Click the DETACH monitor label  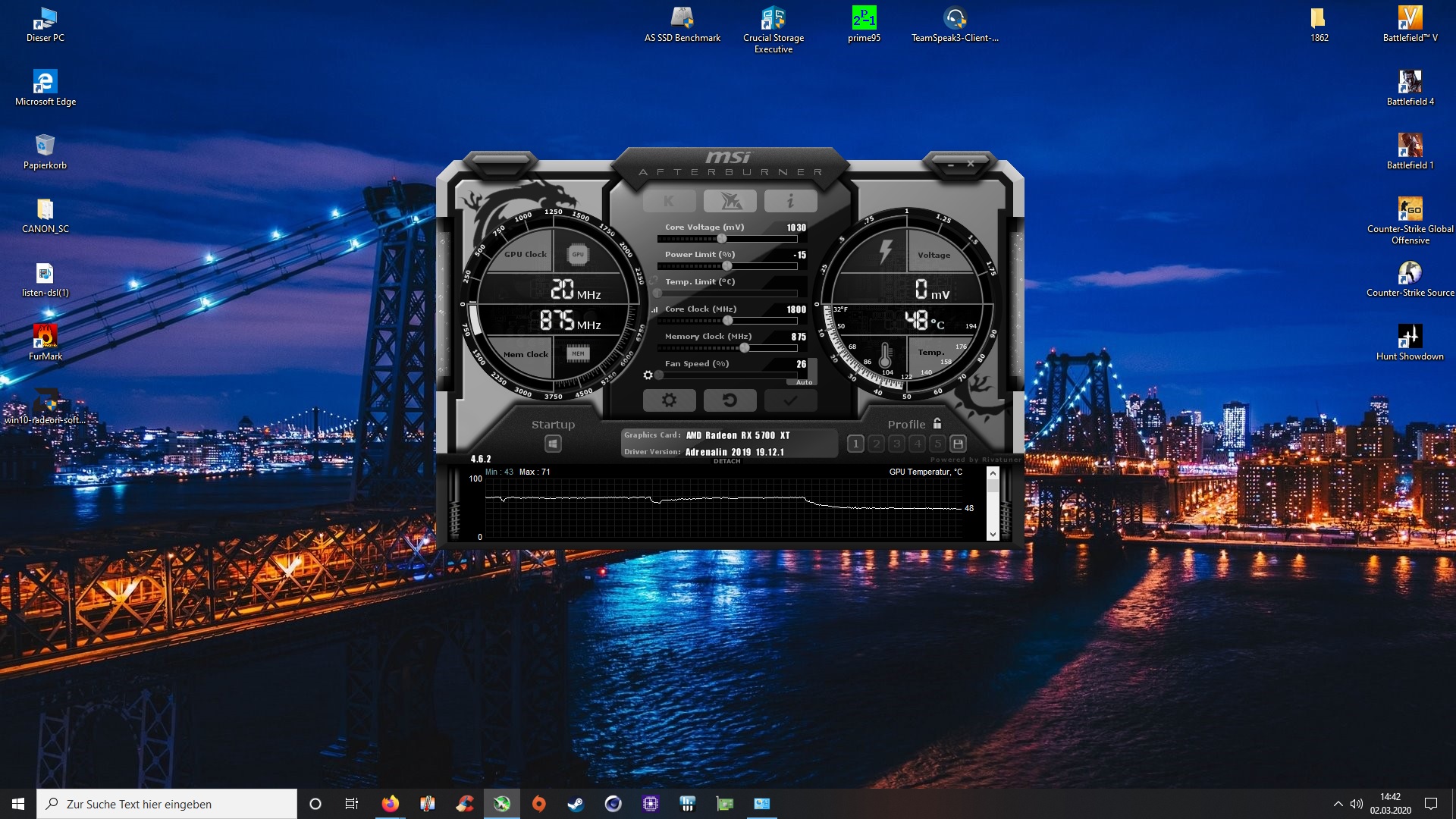(x=726, y=461)
